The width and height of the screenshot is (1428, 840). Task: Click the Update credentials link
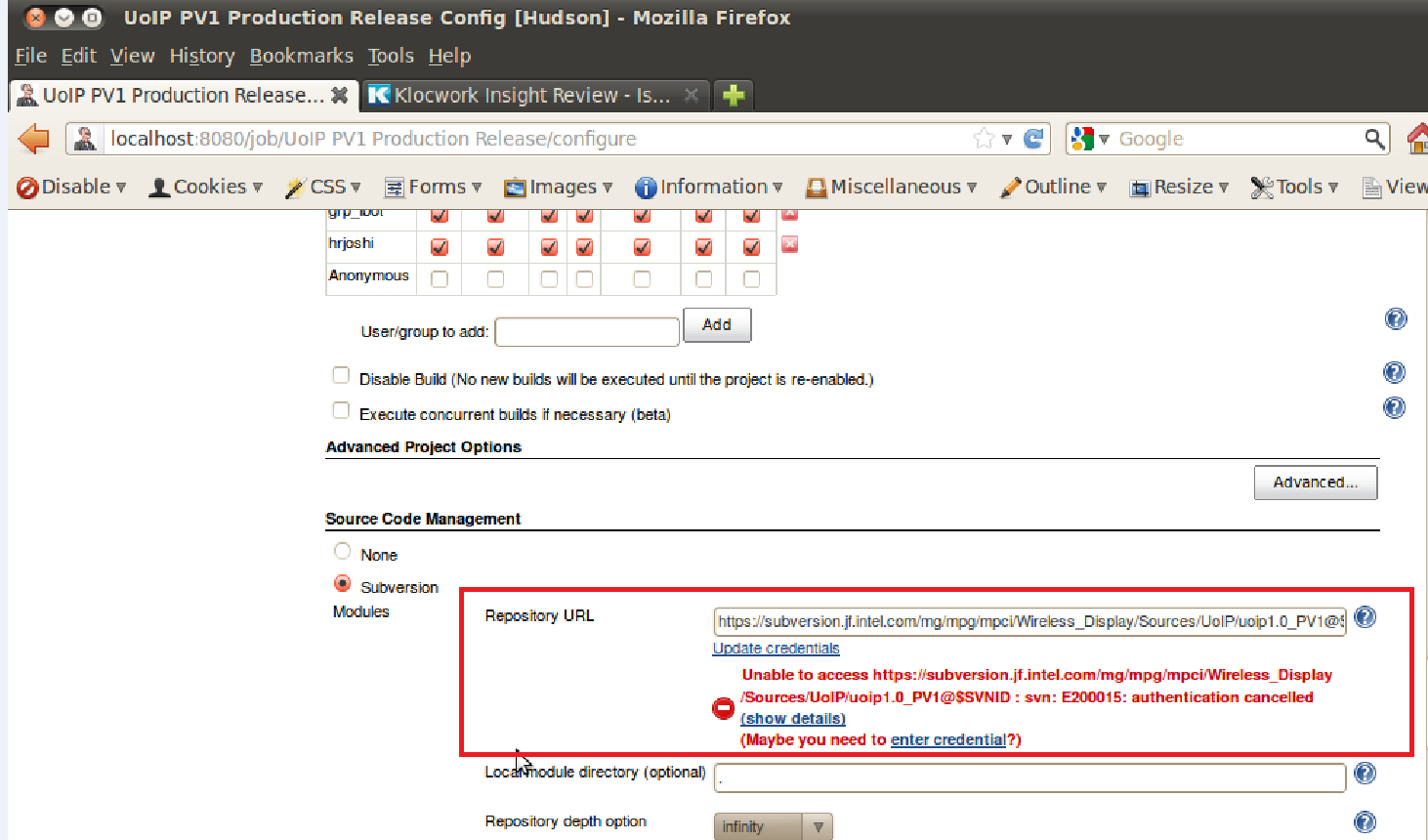pos(777,649)
